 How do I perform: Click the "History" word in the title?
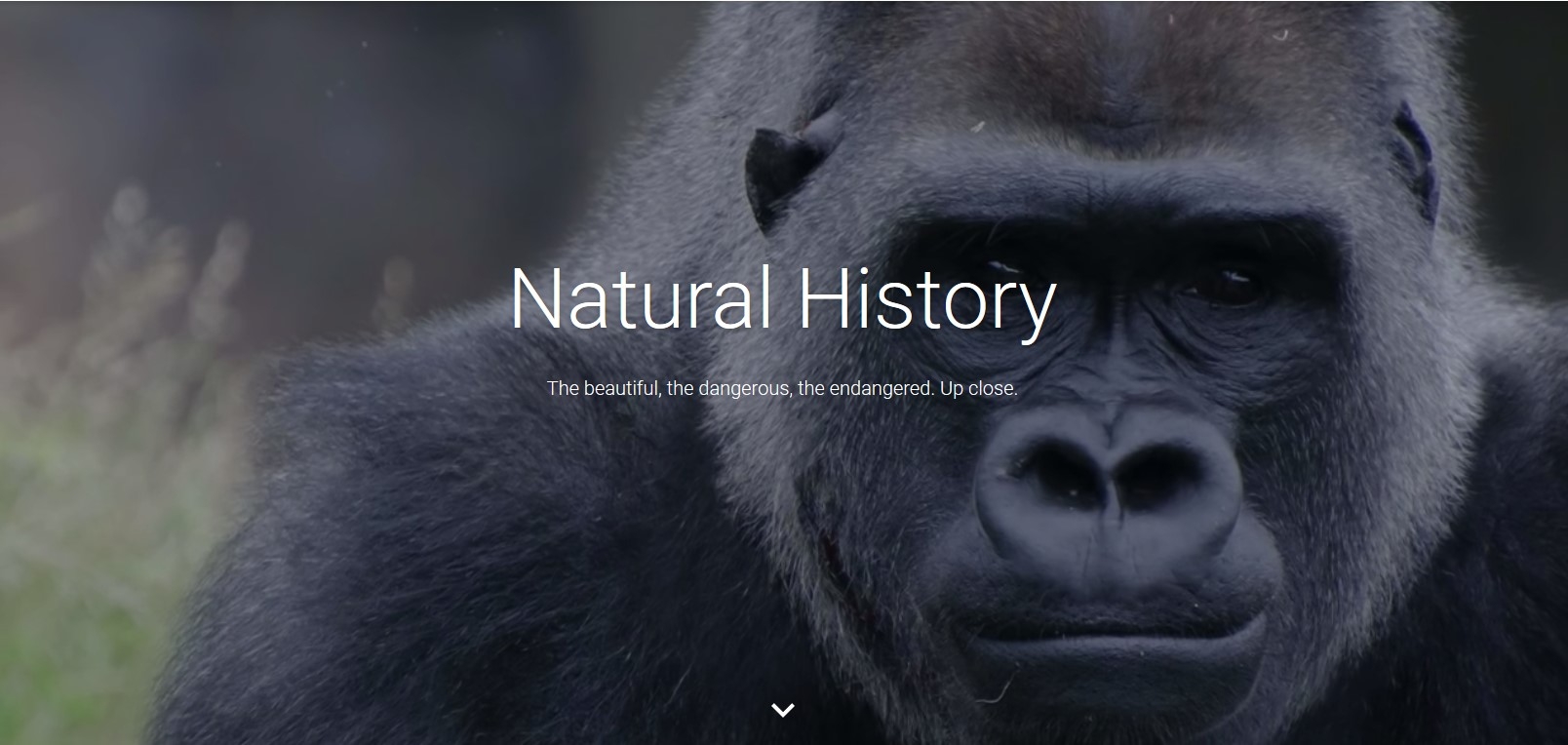[x=926, y=302]
